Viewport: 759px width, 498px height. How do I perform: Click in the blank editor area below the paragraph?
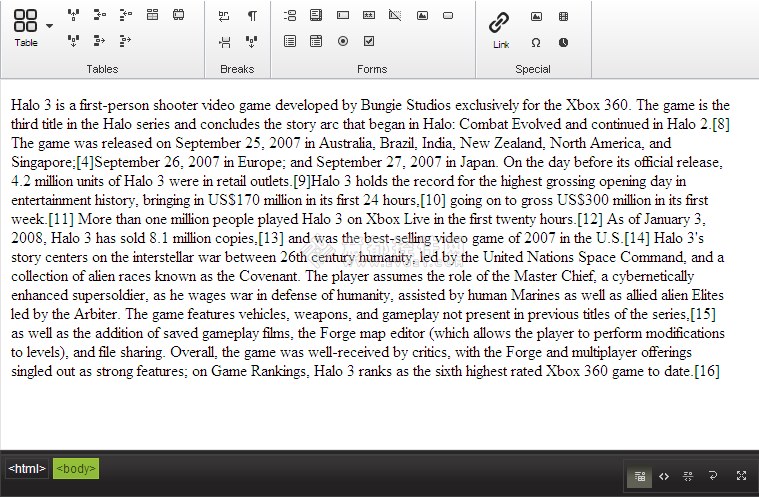(x=380, y=416)
